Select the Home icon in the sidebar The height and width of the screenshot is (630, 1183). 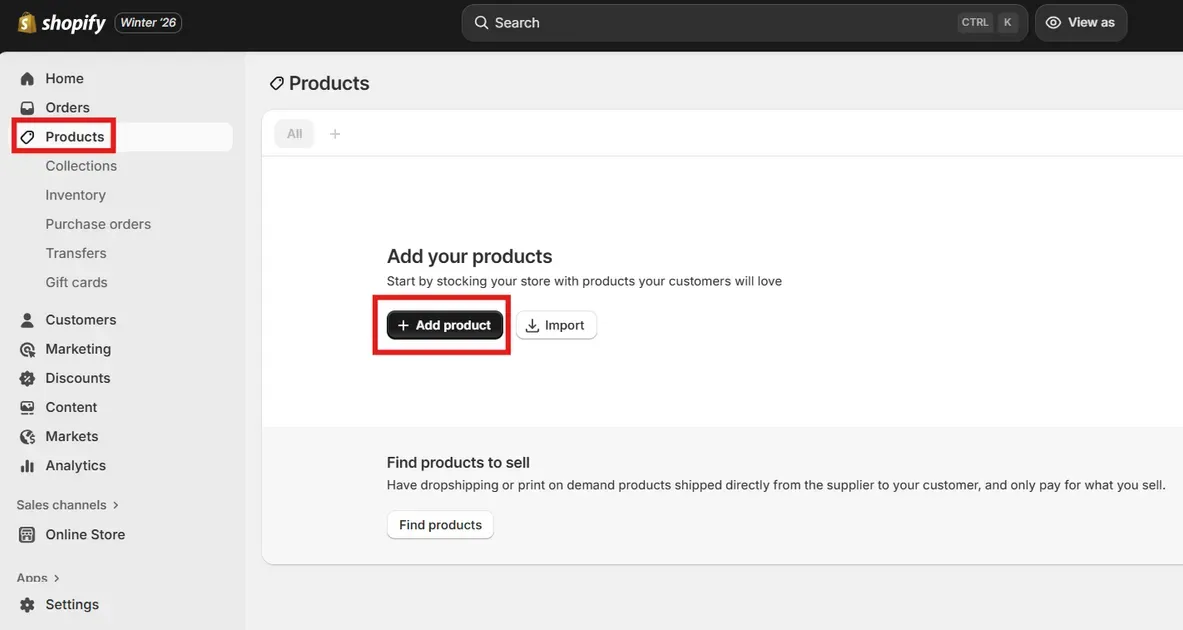(x=26, y=77)
